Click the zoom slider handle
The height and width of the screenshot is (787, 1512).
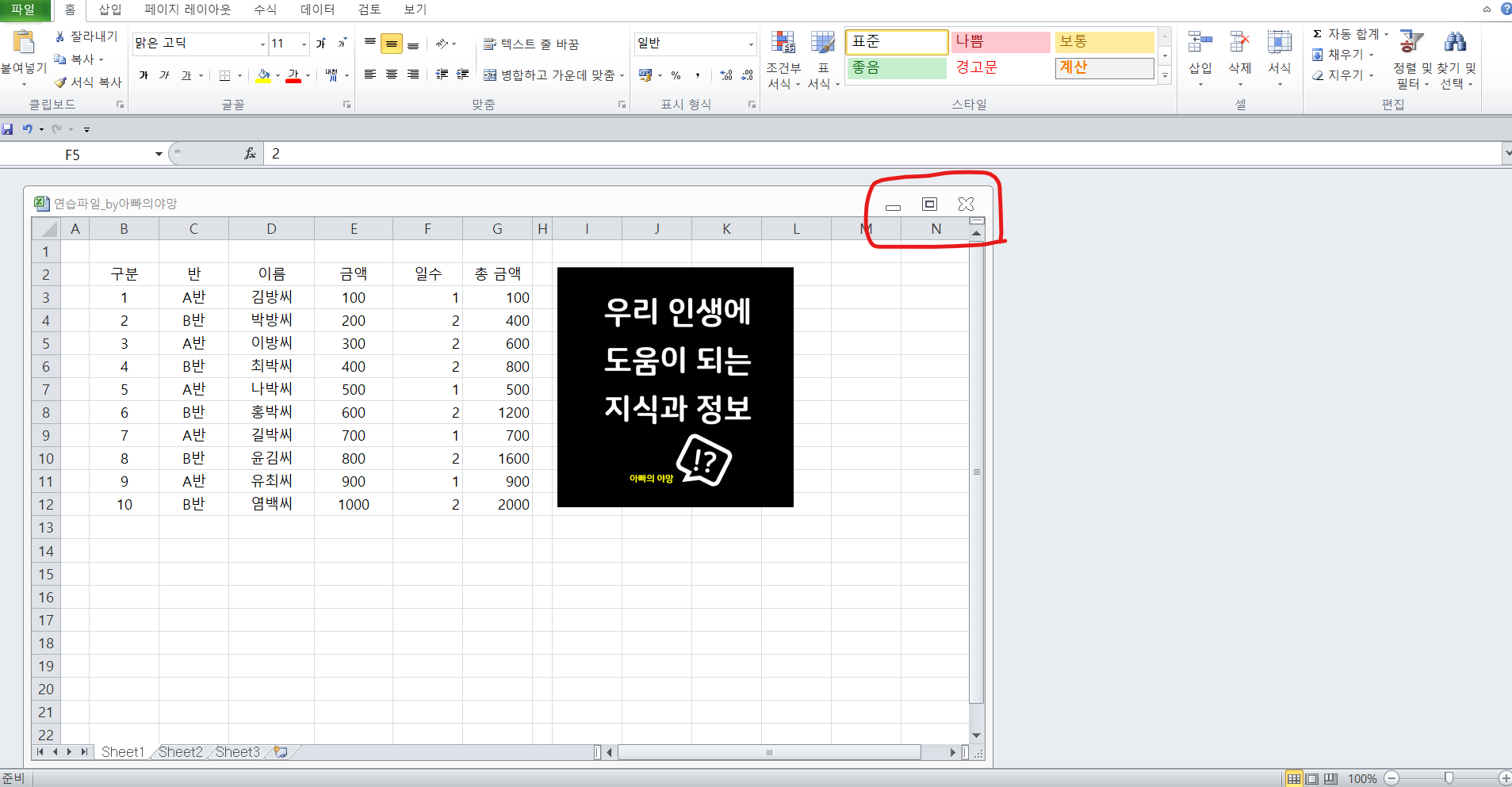pos(1449,778)
